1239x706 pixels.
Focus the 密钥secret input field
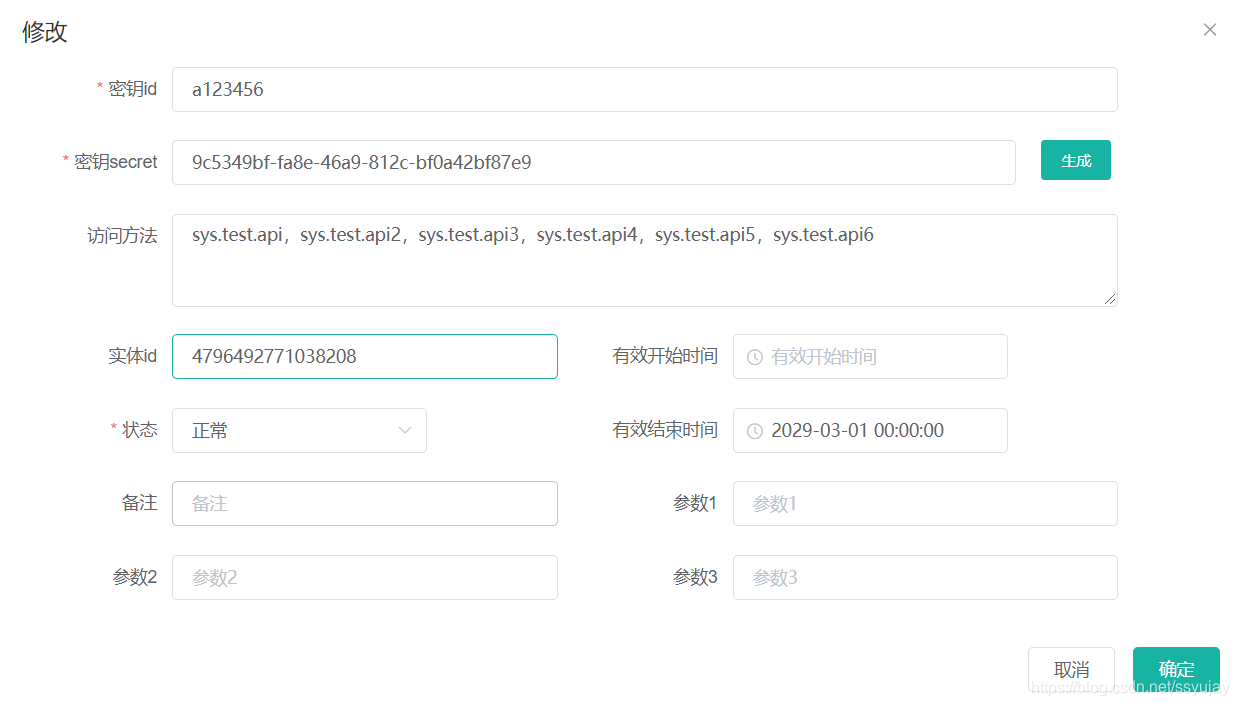[x=594, y=162]
